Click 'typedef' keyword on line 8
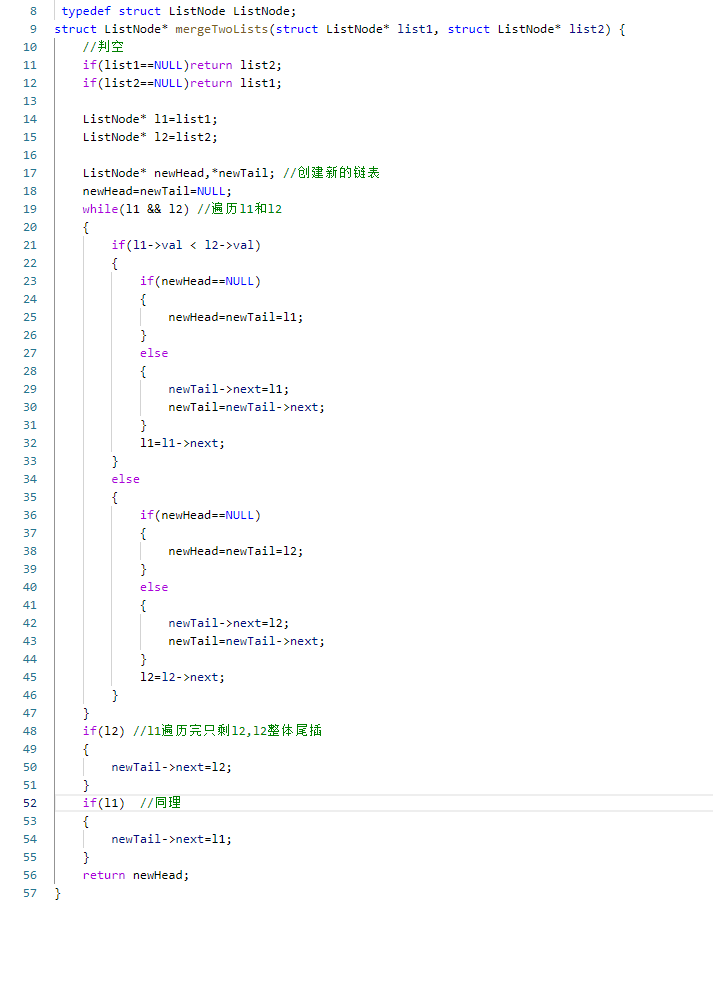The width and height of the screenshot is (713, 986). click(86, 11)
